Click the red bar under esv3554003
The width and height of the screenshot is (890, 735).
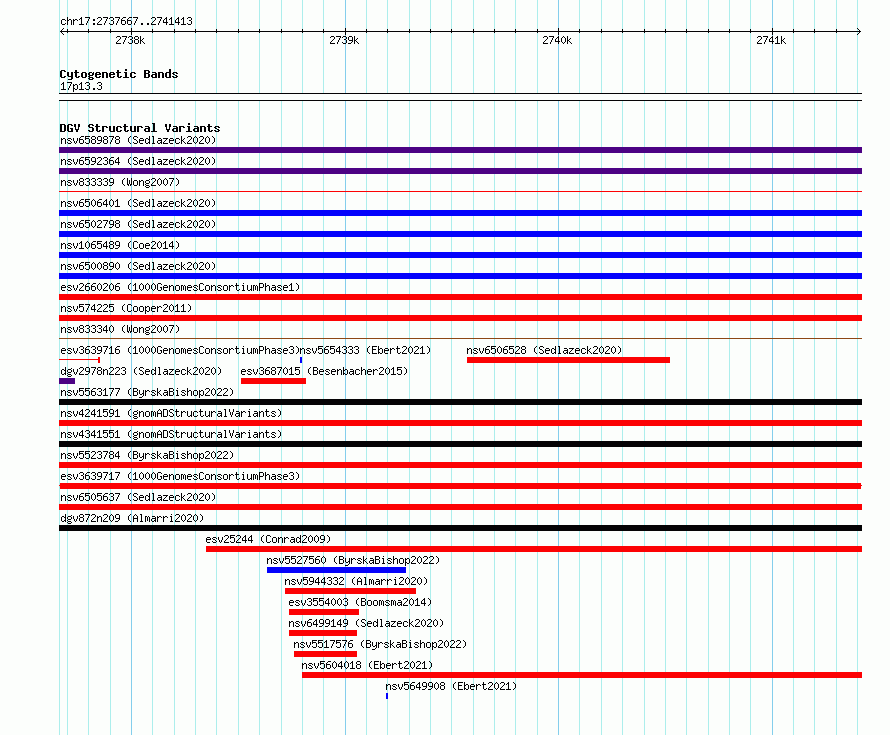324,612
